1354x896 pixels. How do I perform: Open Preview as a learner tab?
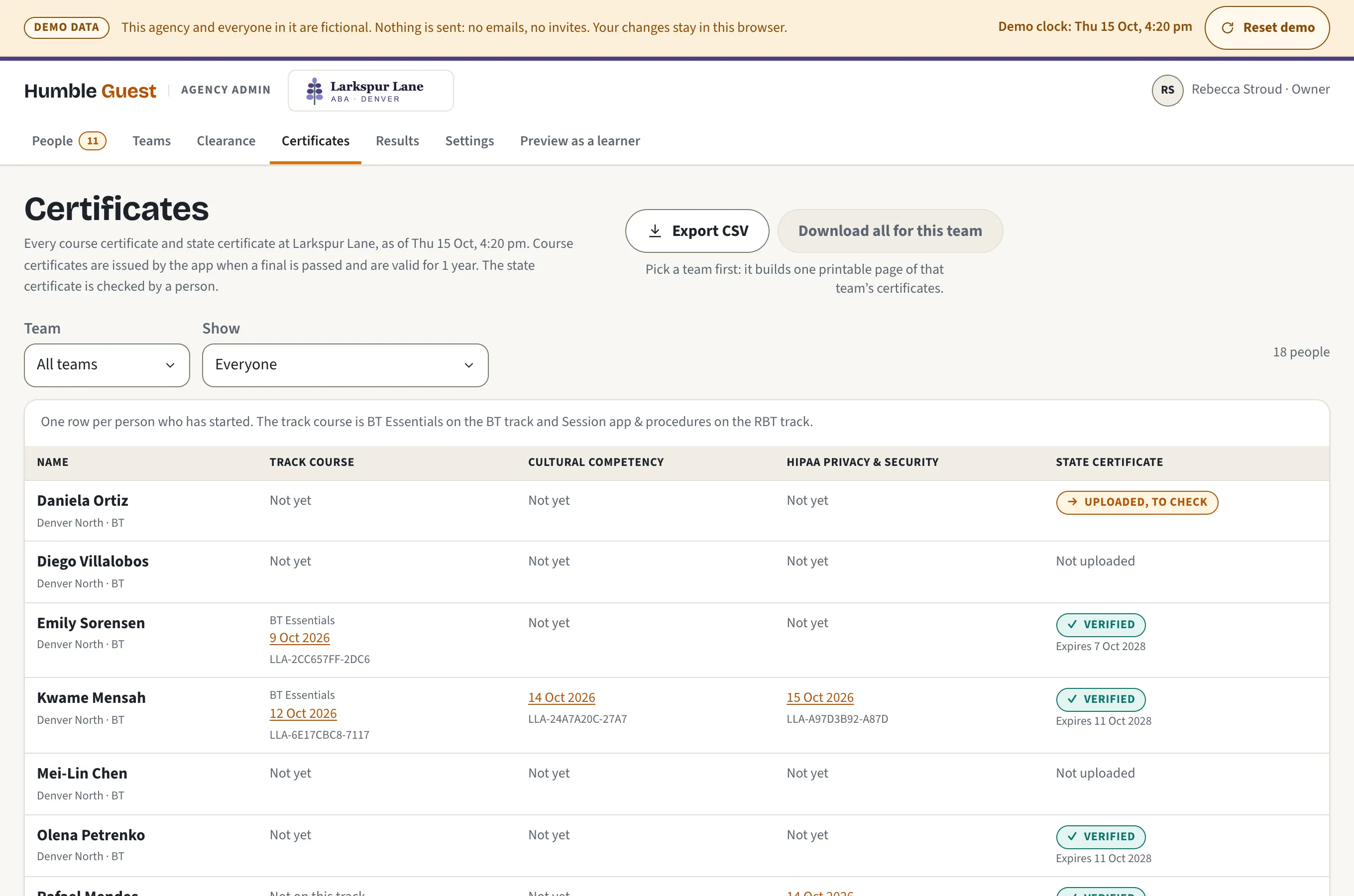click(580, 141)
